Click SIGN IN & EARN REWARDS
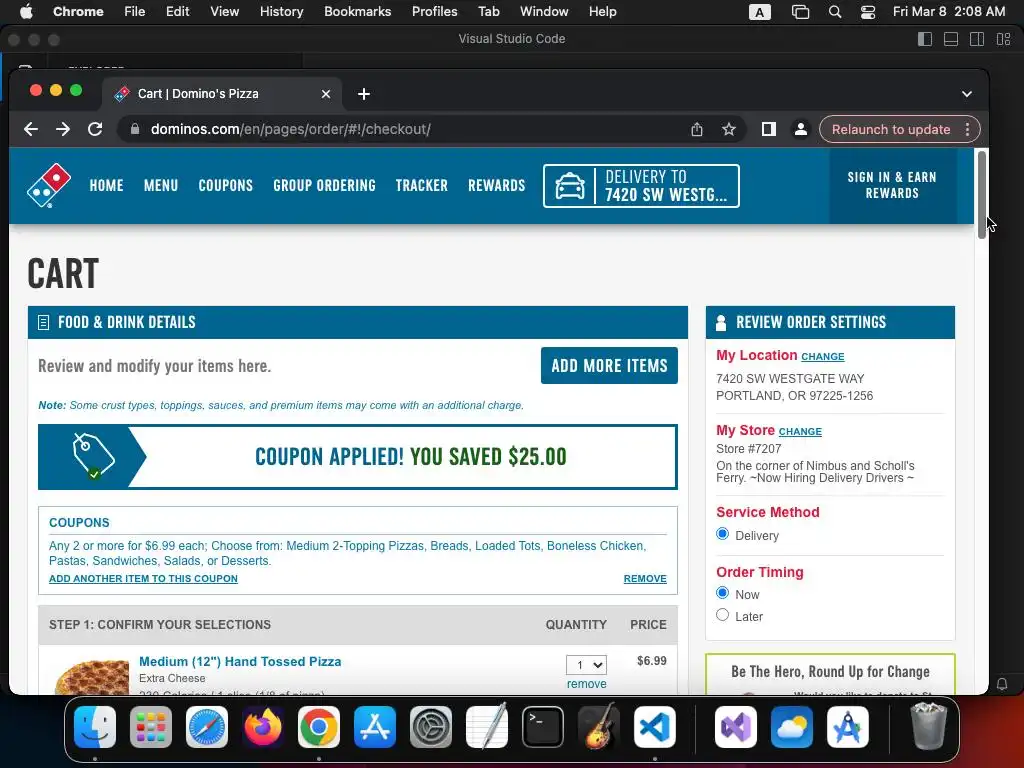This screenshot has width=1024, height=768. [892, 185]
